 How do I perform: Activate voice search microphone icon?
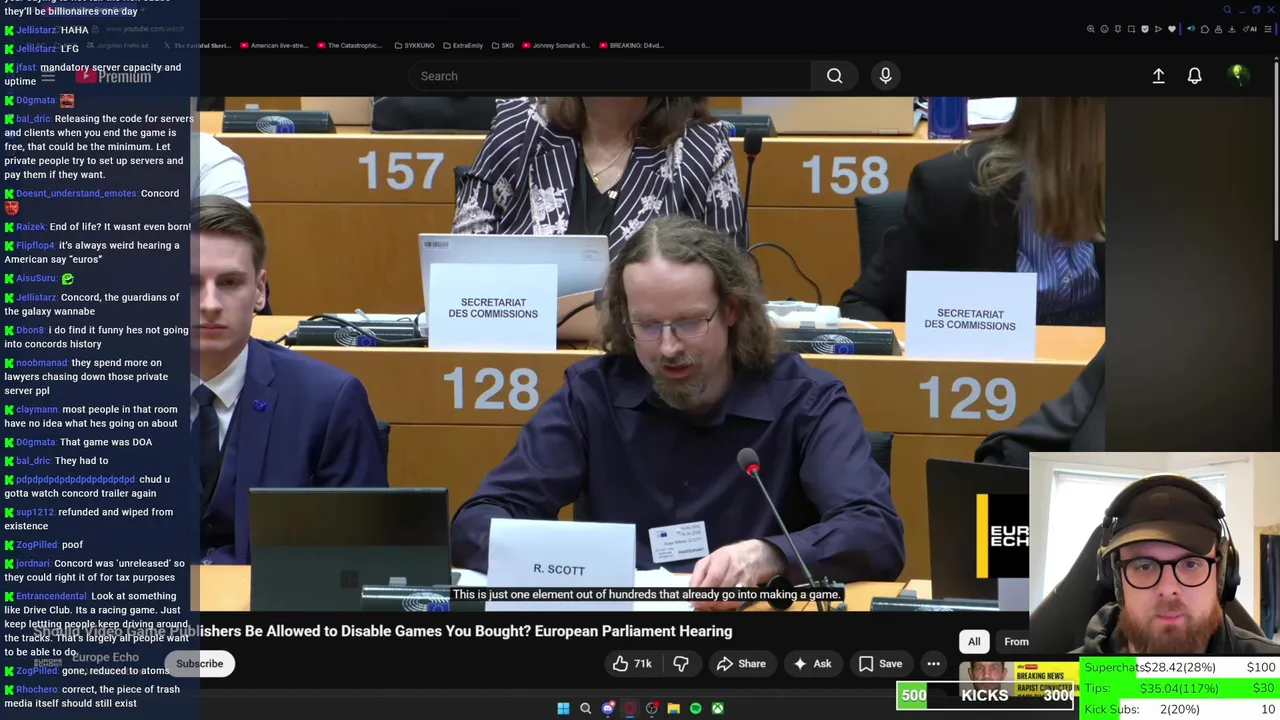point(885,76)
